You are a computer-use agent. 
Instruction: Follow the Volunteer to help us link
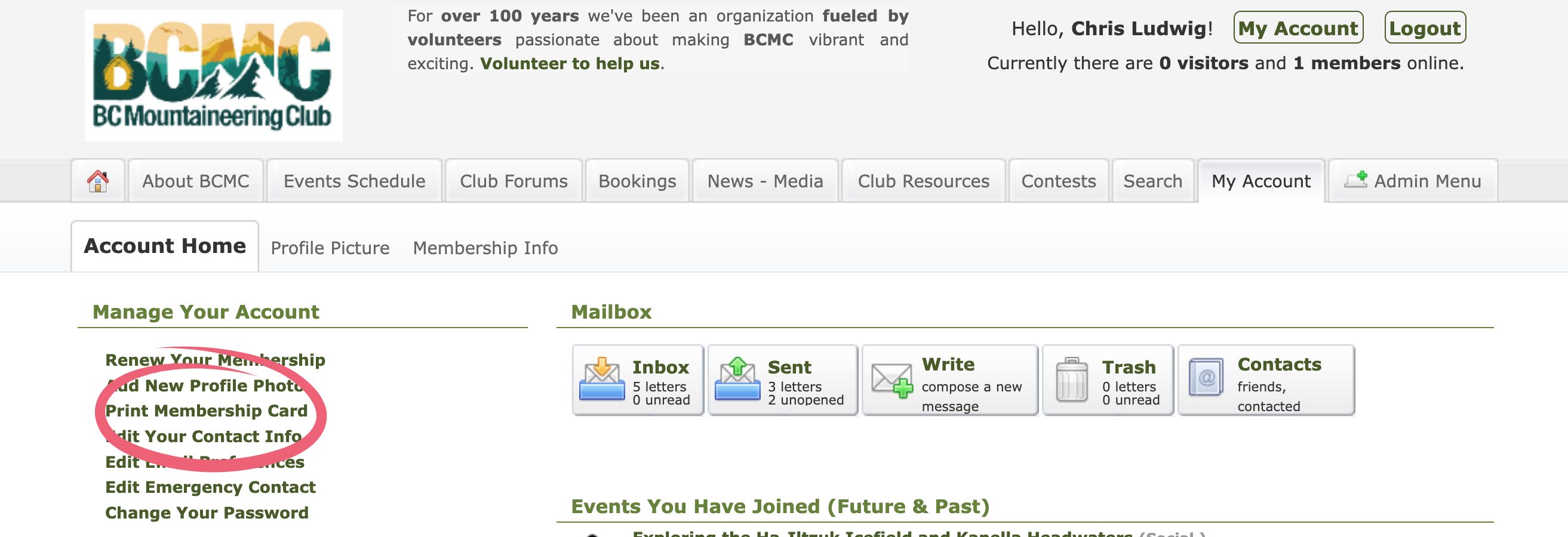(570, 63)
